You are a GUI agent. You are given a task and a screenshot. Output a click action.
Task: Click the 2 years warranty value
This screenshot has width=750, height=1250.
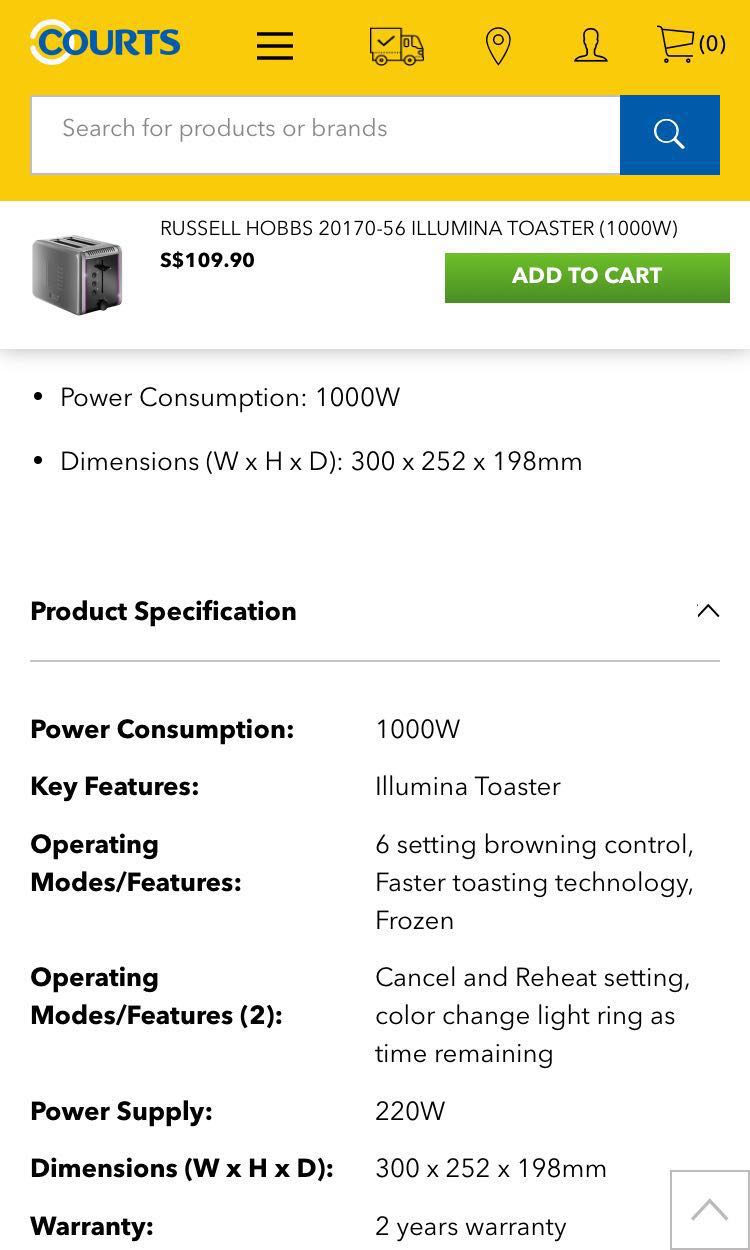coord(470,1226)
